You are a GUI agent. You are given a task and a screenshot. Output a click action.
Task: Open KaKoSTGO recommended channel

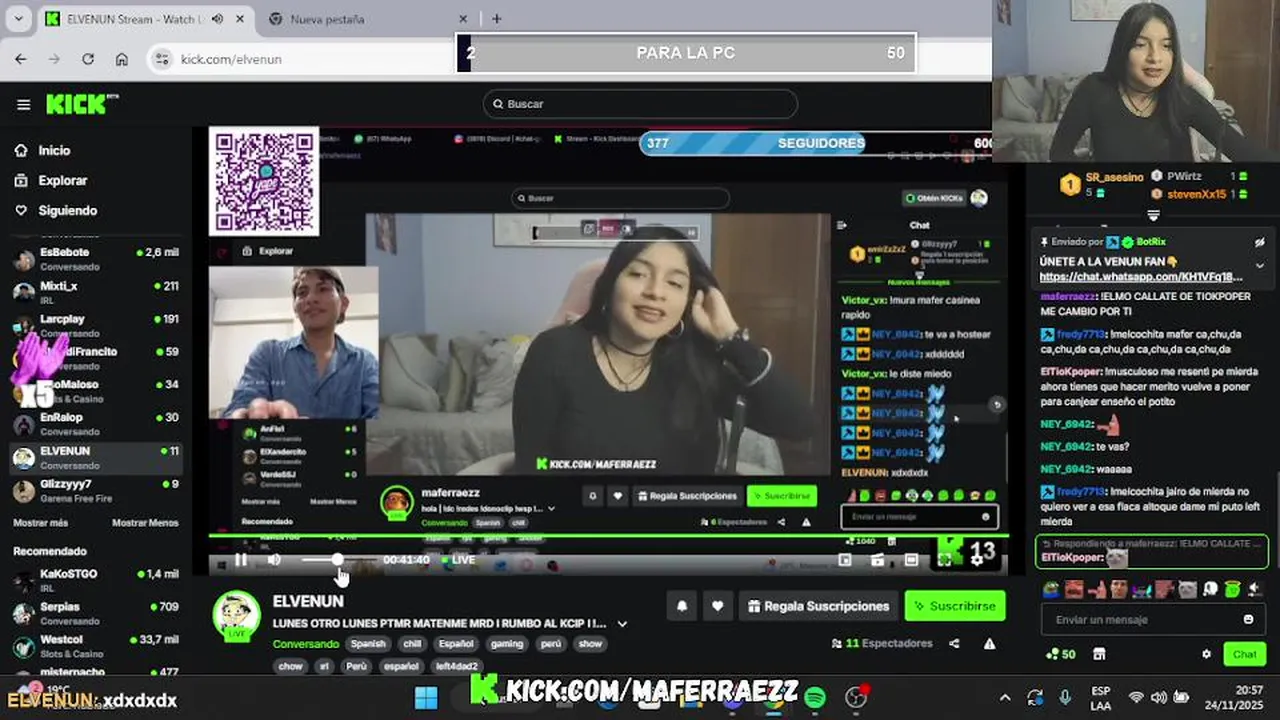click(96, 580)
